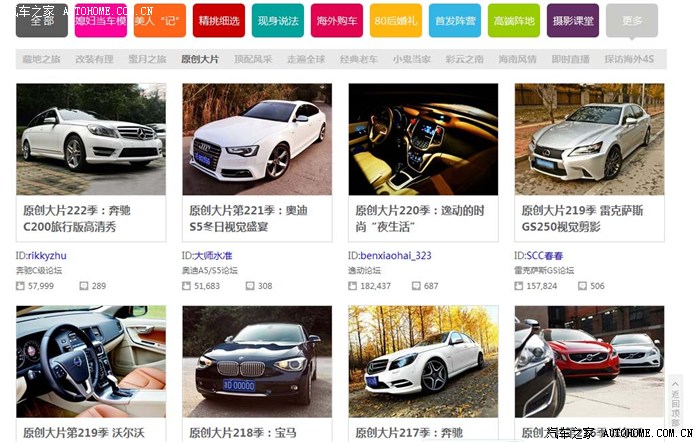Open the 逸动 night interior thumbnail
Viewport: 700px width, 442px height.
pyautogui.click(x=423, y=139)
